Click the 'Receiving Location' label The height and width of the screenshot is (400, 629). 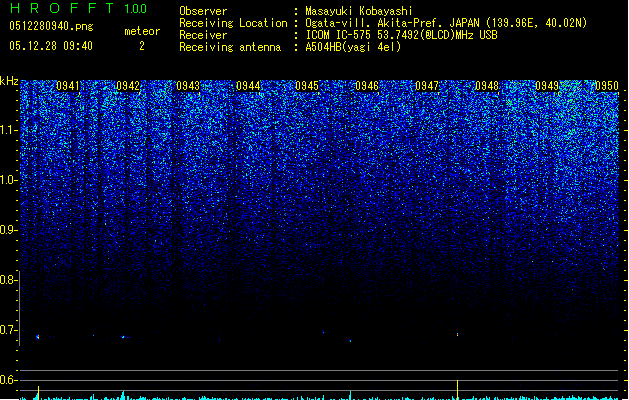pyautogui.click(x=233, y=23)
